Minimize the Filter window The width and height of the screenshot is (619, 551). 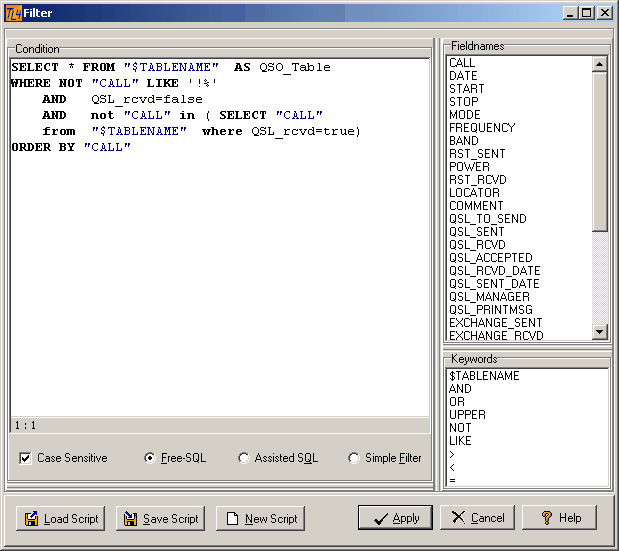coord(570,13)
